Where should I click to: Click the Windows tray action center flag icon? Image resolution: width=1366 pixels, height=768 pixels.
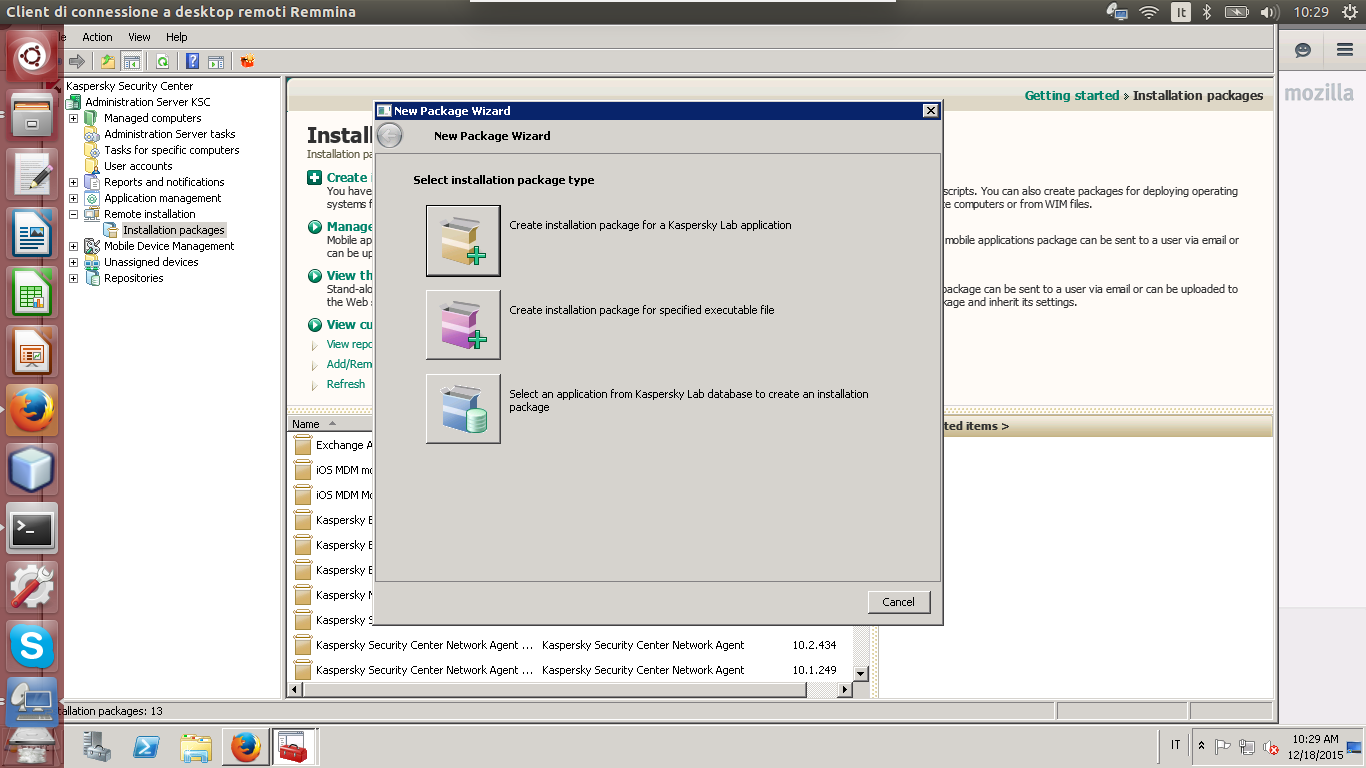coord(1223,747)
